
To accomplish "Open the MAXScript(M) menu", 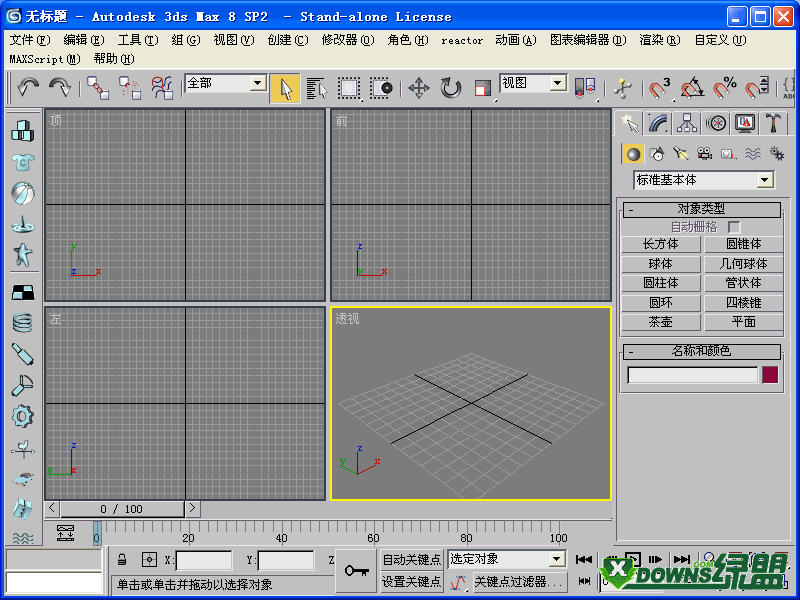I will point(45,59).
